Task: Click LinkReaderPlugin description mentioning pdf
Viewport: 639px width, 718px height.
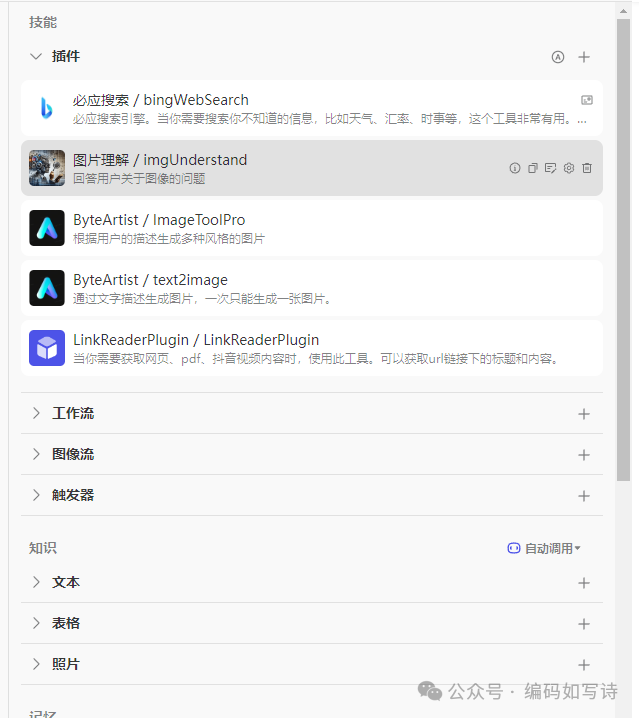Action: click(316, 359)
